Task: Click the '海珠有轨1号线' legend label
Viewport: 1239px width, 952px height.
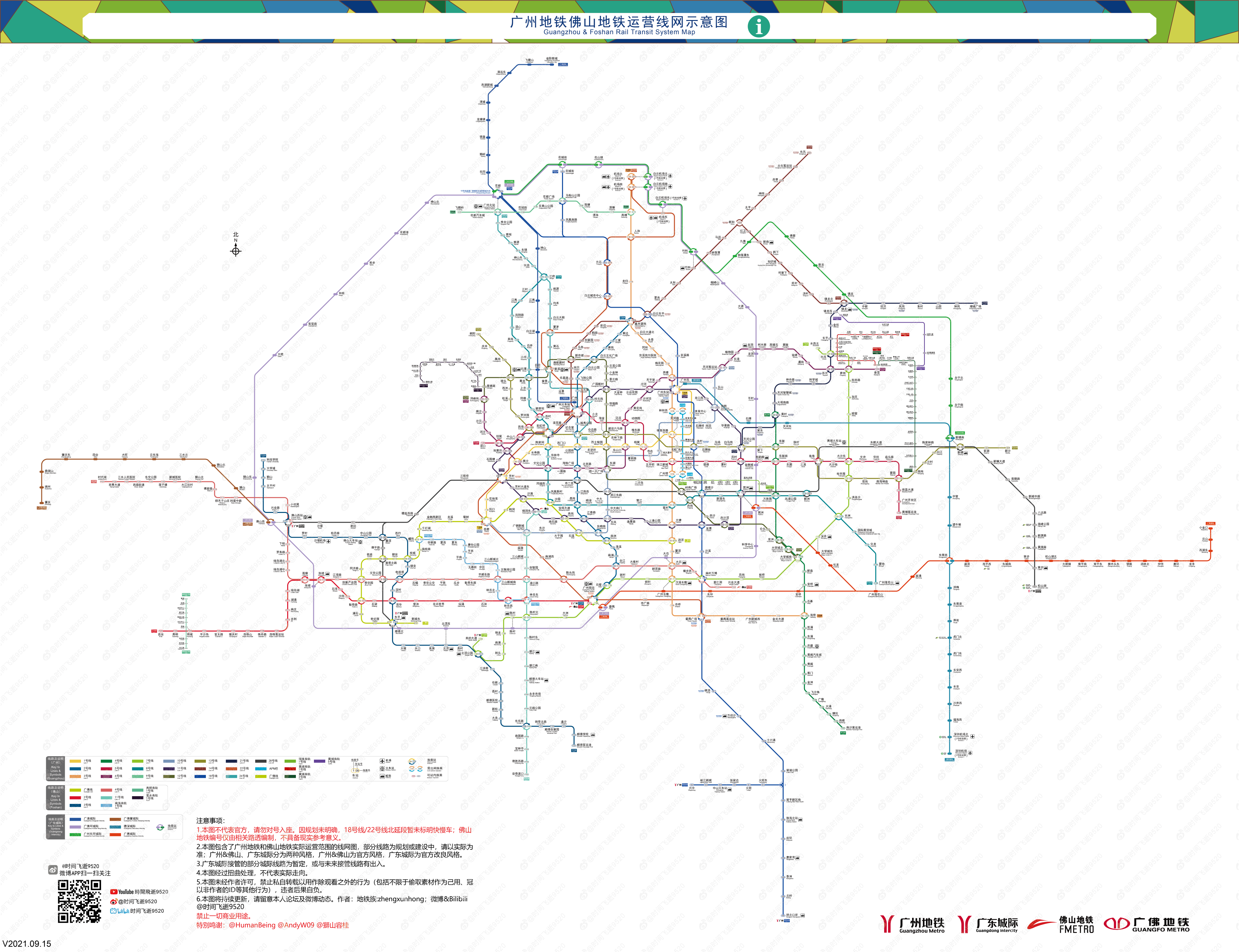Action: pyautogui.click(x=304, y=760)
